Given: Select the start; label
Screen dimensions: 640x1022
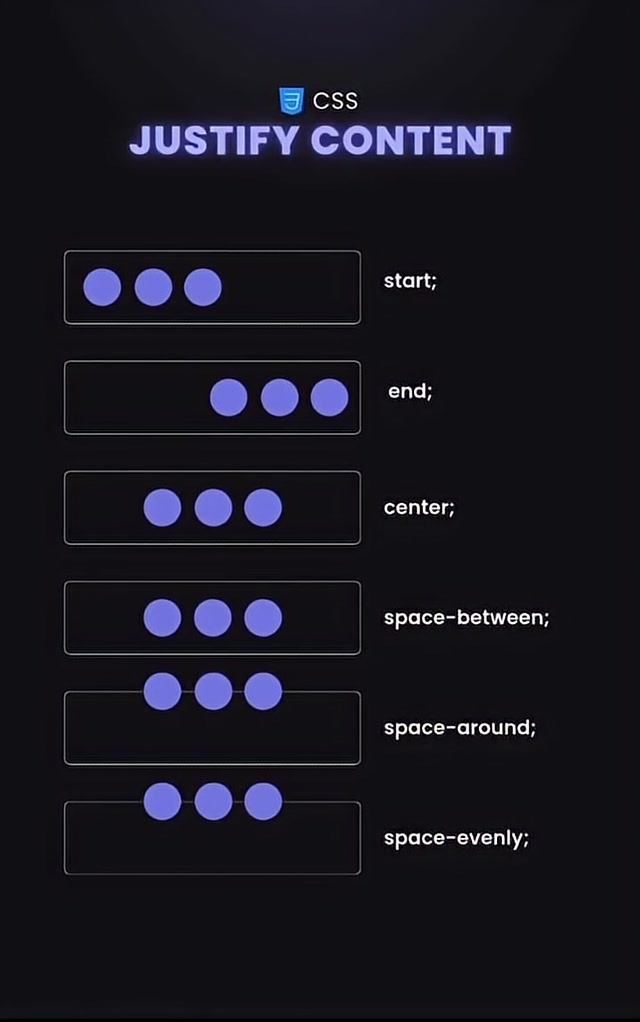Looking at the screenshot, I should (x=410, y=281).
